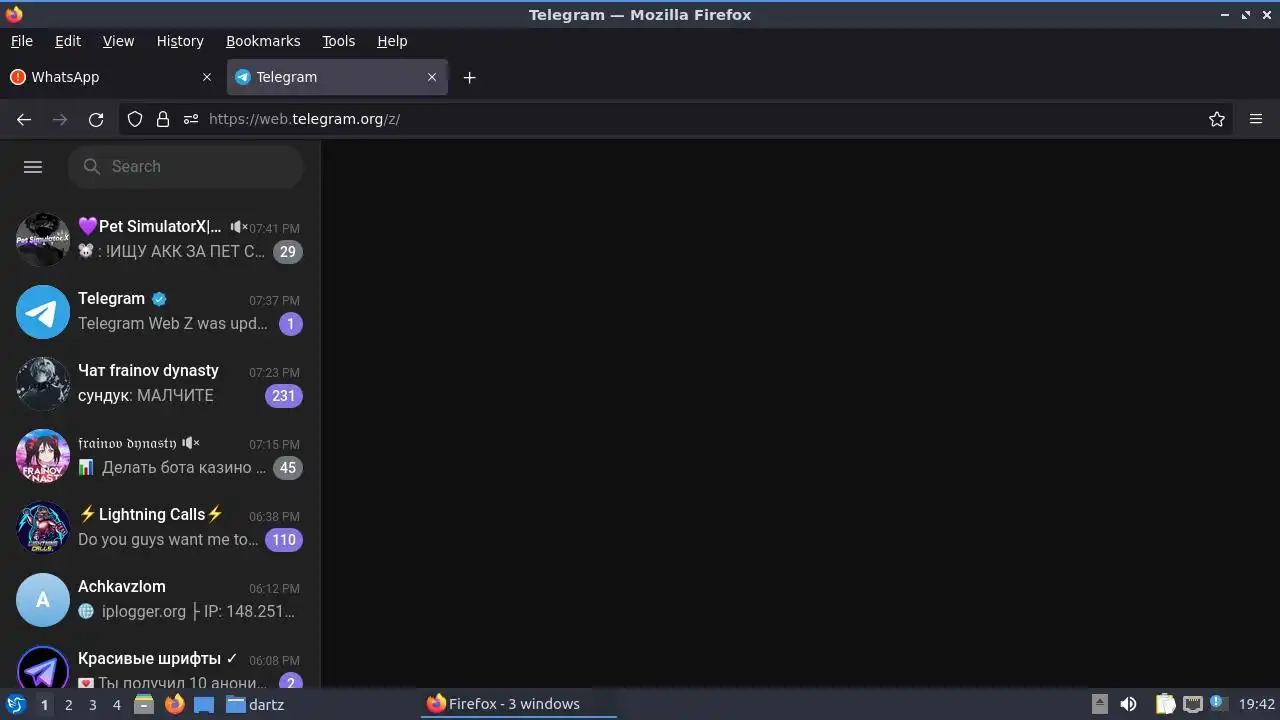The width and height of the screenshot is (1280, 720).
Task: Open the Чат frainov dynasty avatar
Action: (x=43, y=383)
